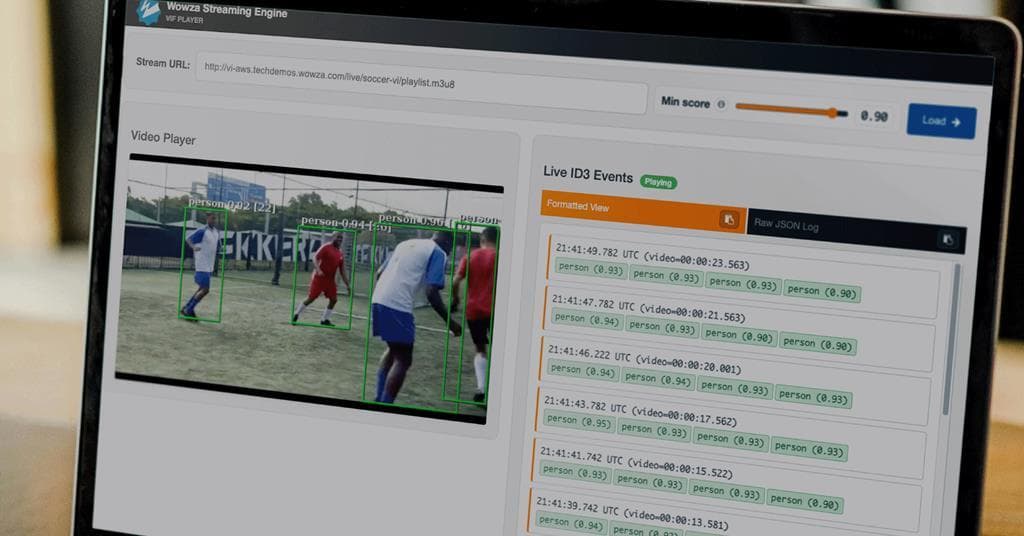Image resolution: width=1024 pixels, height=536 pixels.
Task: Select the 21:41:41.742 UTC event timestamp
Action: tap(636, 461)
